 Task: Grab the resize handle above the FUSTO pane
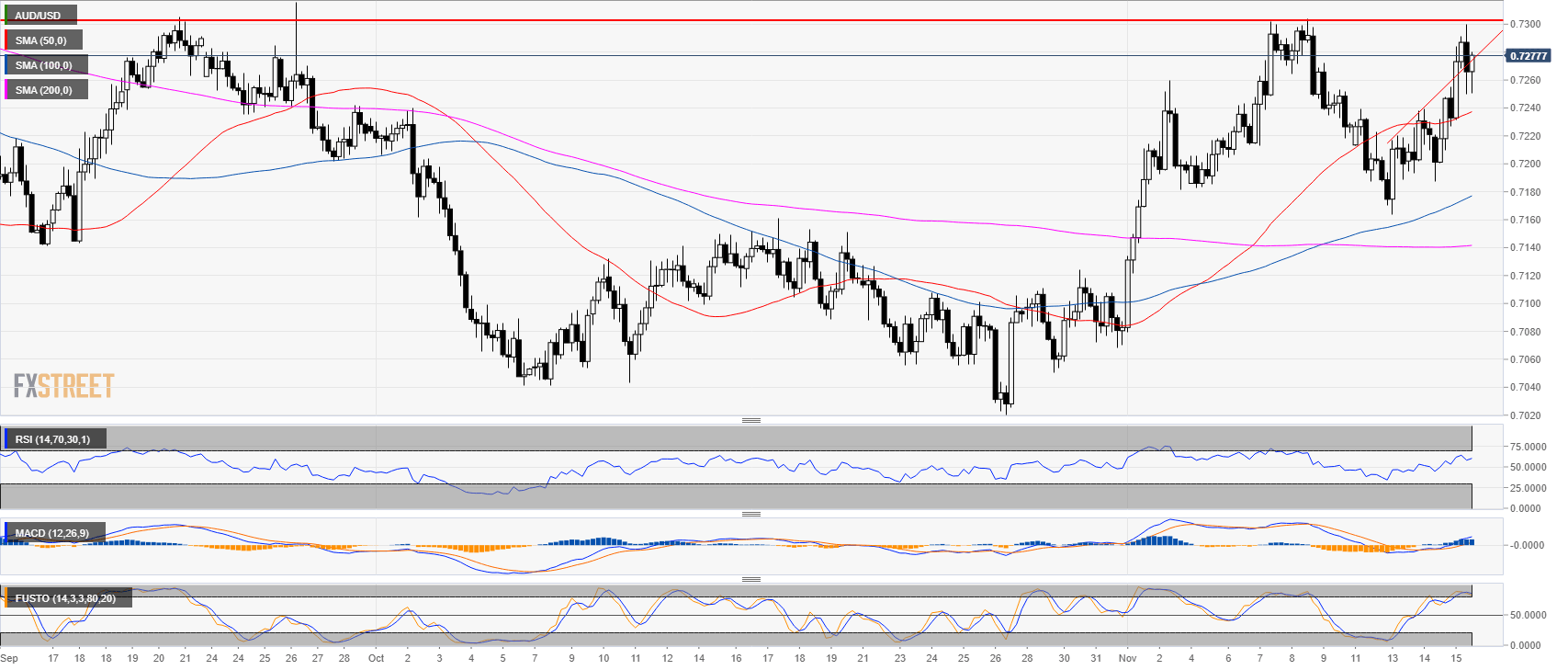pos(750,579)
